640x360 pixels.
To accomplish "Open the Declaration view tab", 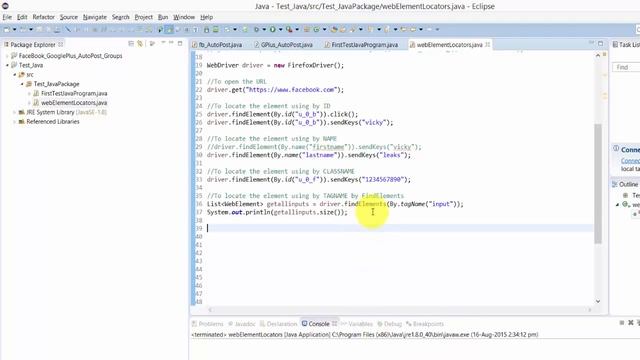I will click(x=278, y=324).
